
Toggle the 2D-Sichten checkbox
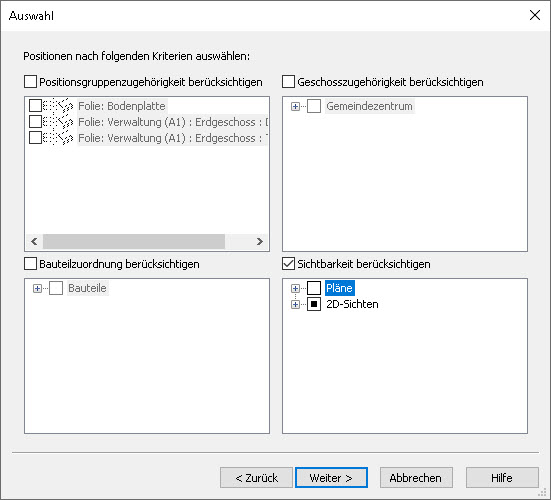point(314,304)
